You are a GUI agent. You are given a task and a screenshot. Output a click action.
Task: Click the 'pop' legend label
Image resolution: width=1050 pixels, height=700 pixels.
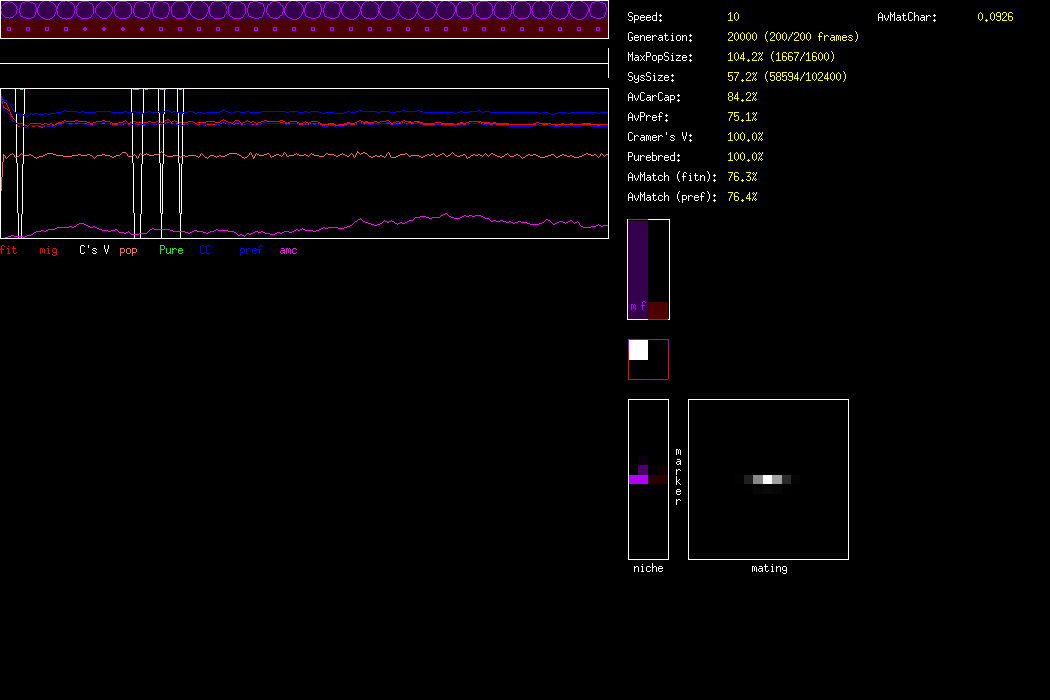coord(128,250)
